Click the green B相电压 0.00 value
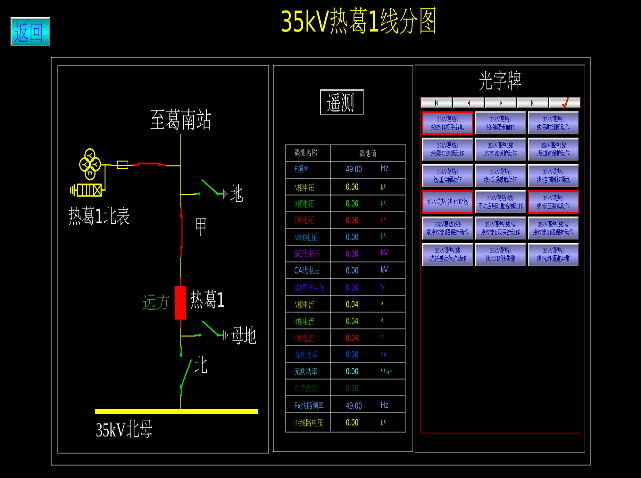The image size is (641, 478). [x=352, y=204]
